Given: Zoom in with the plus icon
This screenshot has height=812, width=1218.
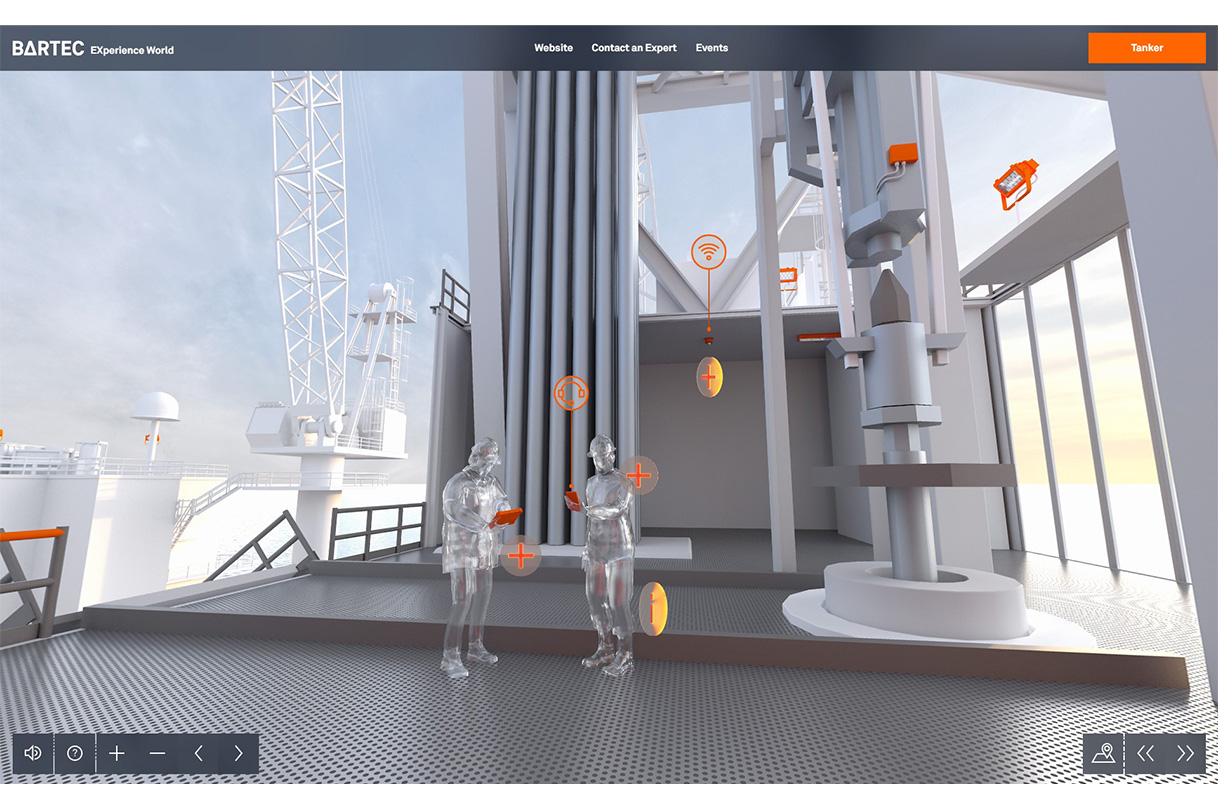Looking at the screenshot, I should (117, 753).
